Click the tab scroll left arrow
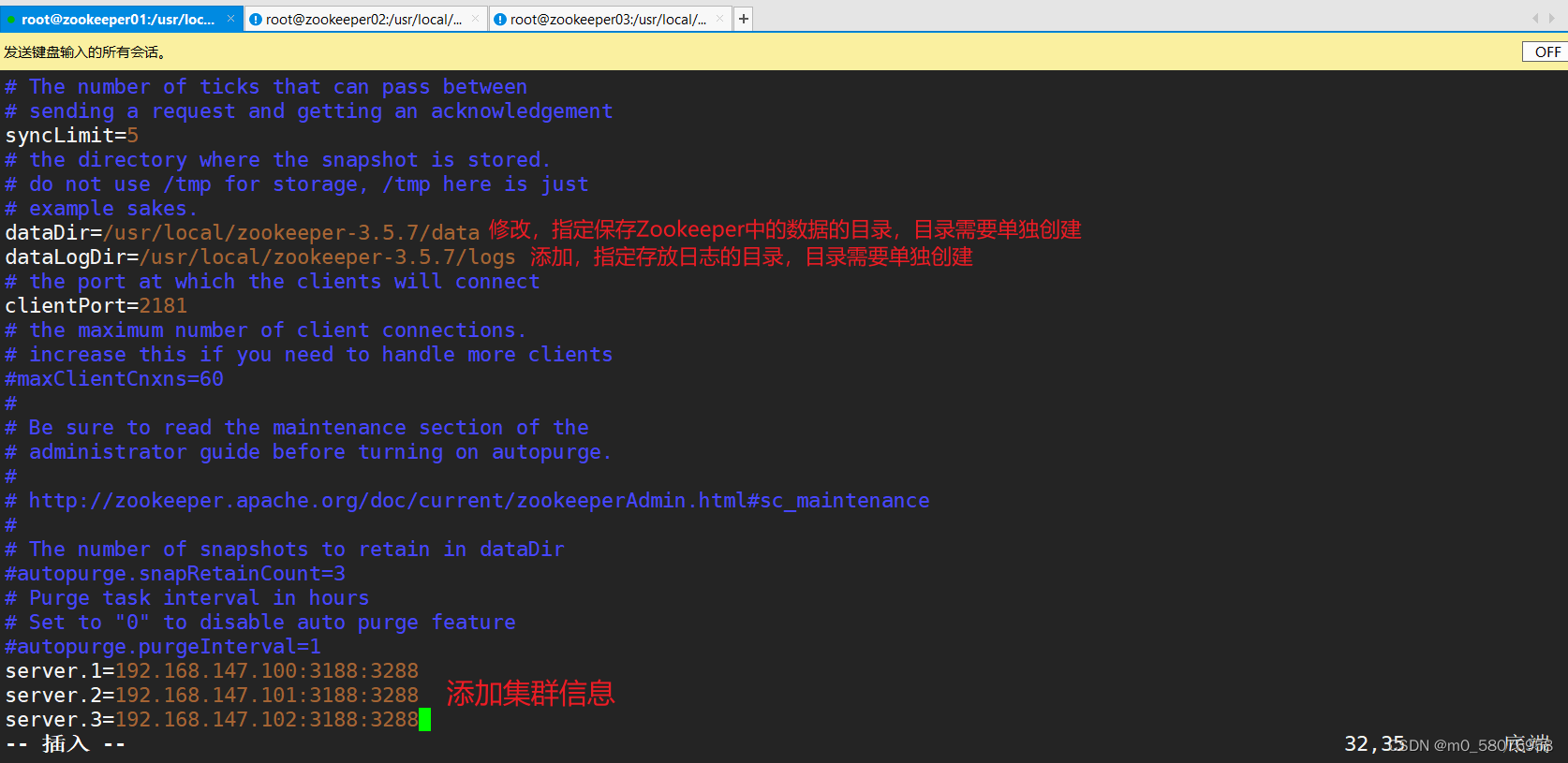The height and width of the screenshot is (763, 1568). [x=1535, y=19]
